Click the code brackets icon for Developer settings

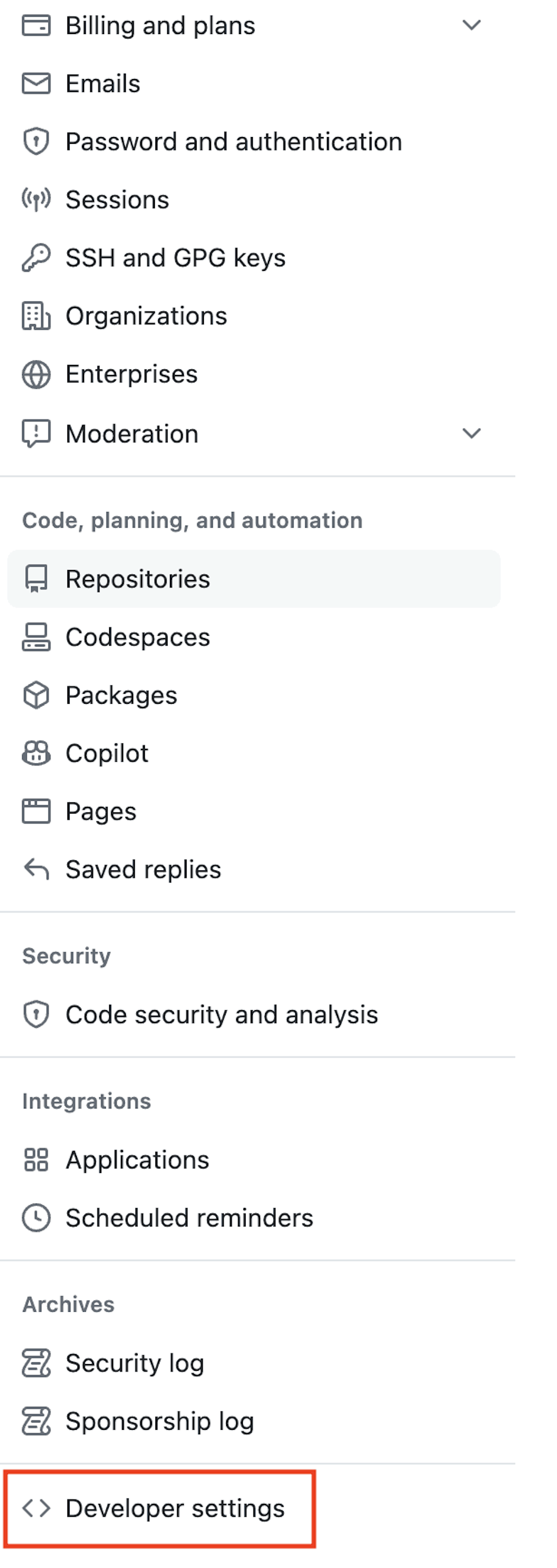(x=36, y=1508)
